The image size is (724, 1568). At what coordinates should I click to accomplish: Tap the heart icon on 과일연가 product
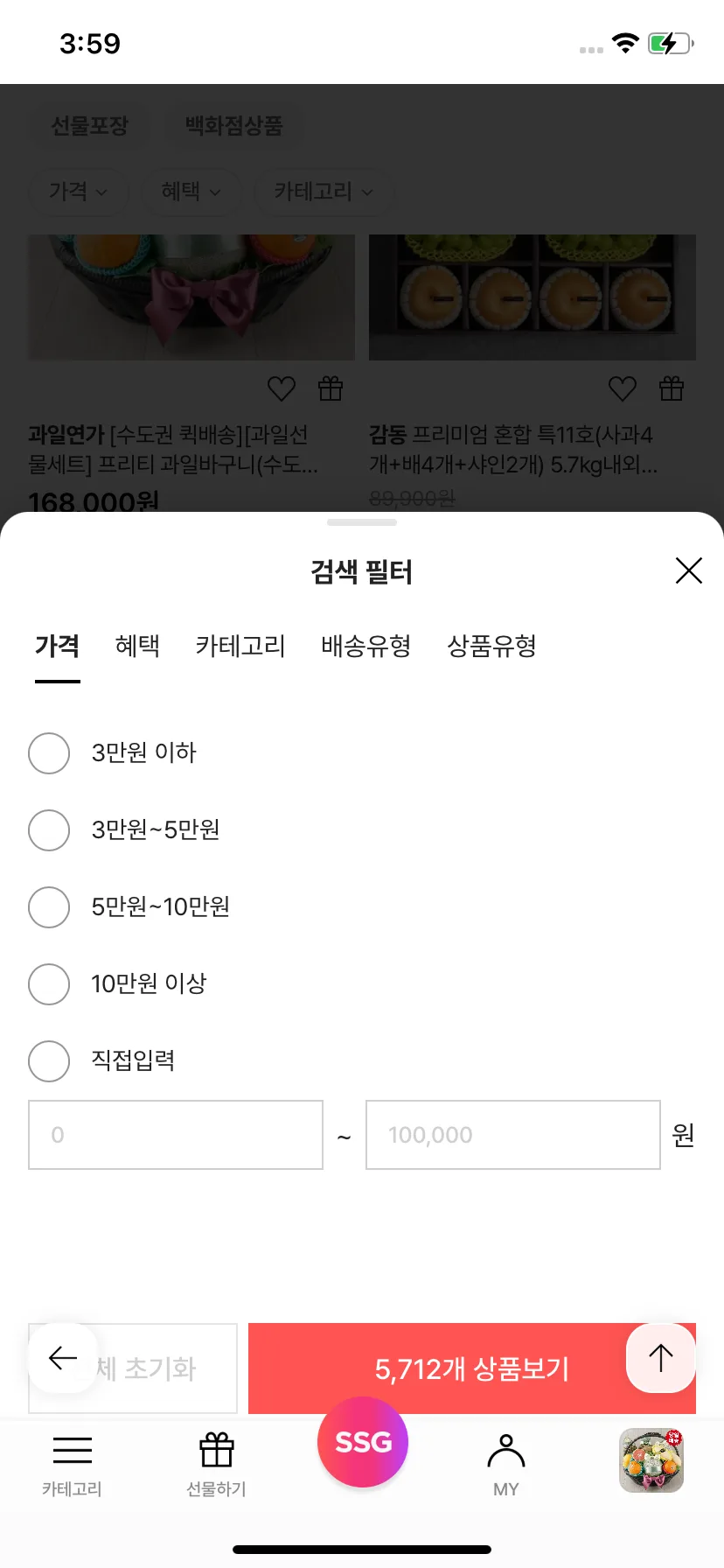[x=282, y=388]
